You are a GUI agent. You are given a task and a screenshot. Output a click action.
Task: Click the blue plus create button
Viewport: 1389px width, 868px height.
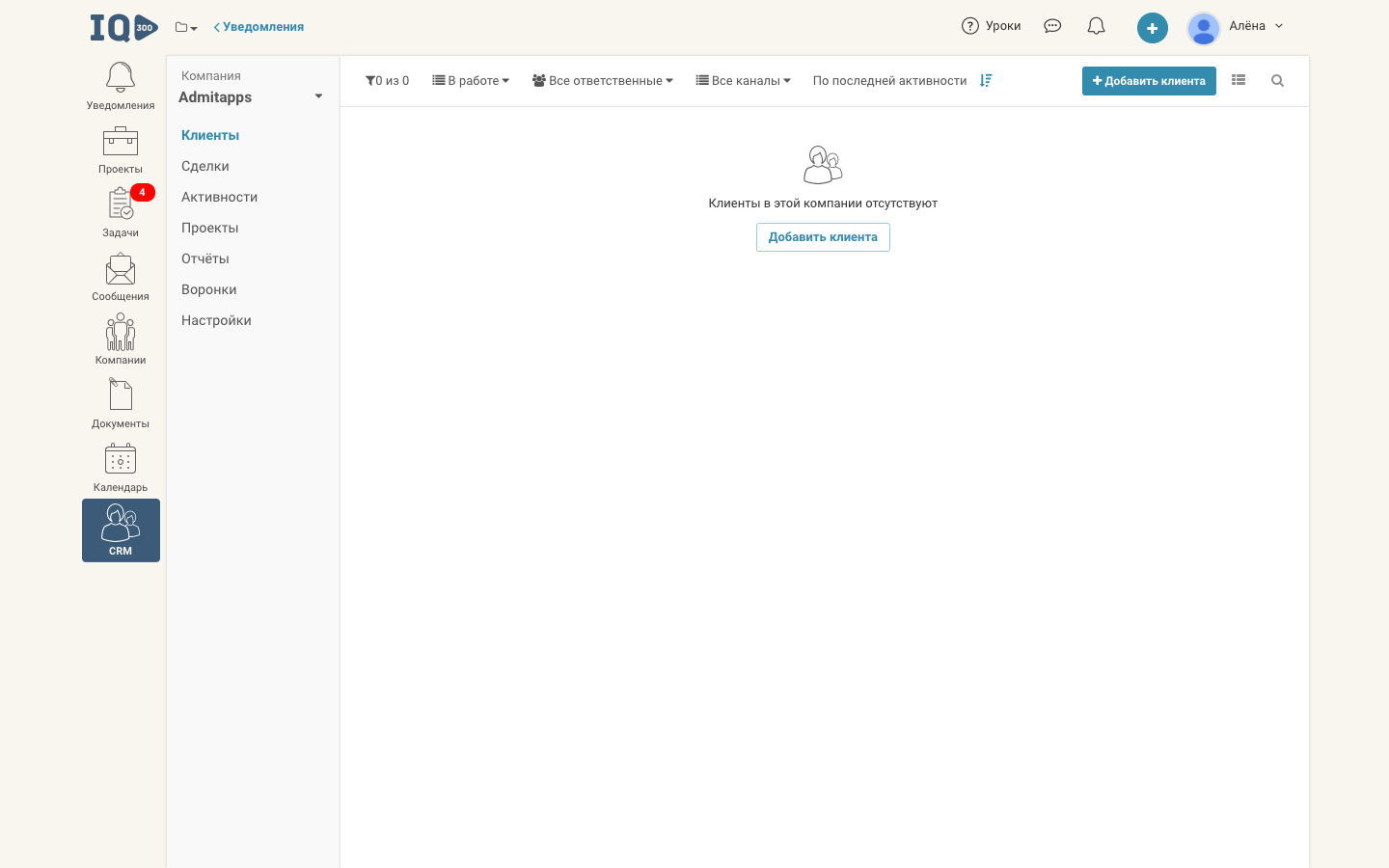coord(1152,28)
